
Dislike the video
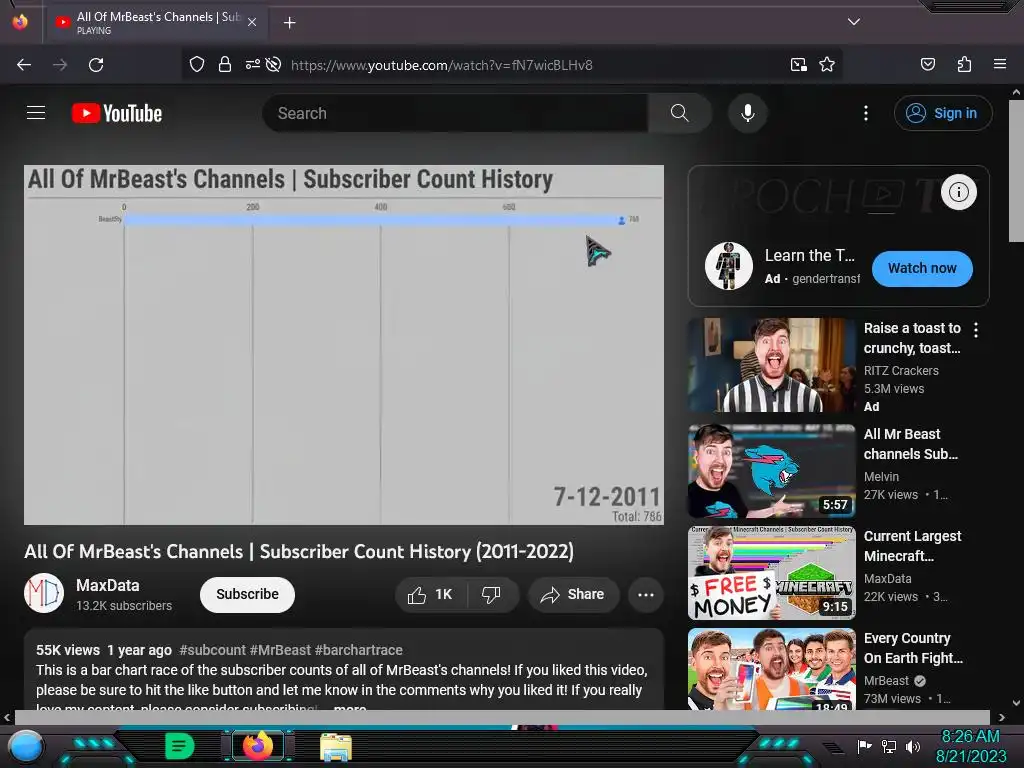pyautogui.click(x=491, y=594)
